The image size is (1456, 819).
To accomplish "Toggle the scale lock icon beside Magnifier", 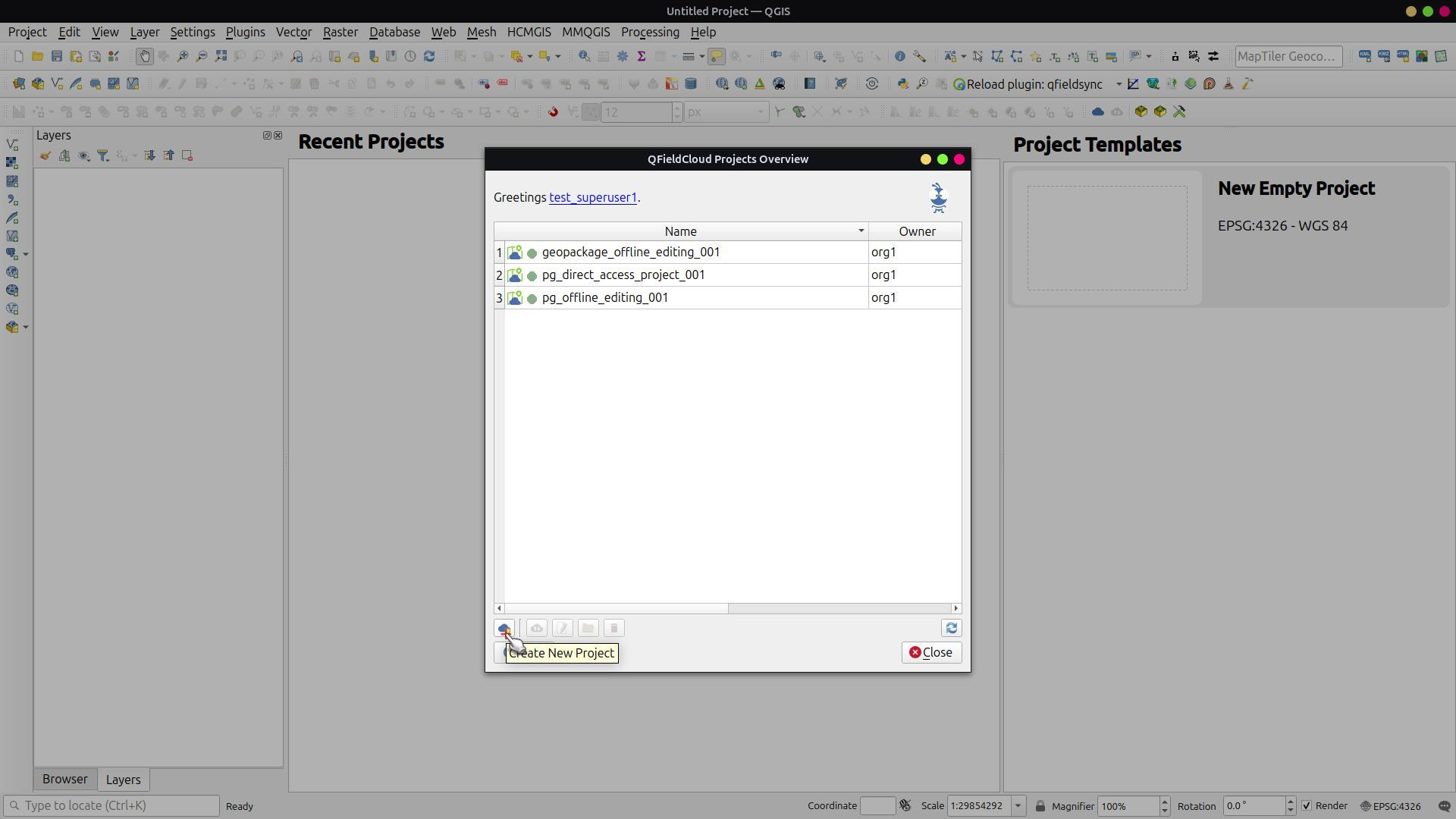I will tap(1040, 806).
